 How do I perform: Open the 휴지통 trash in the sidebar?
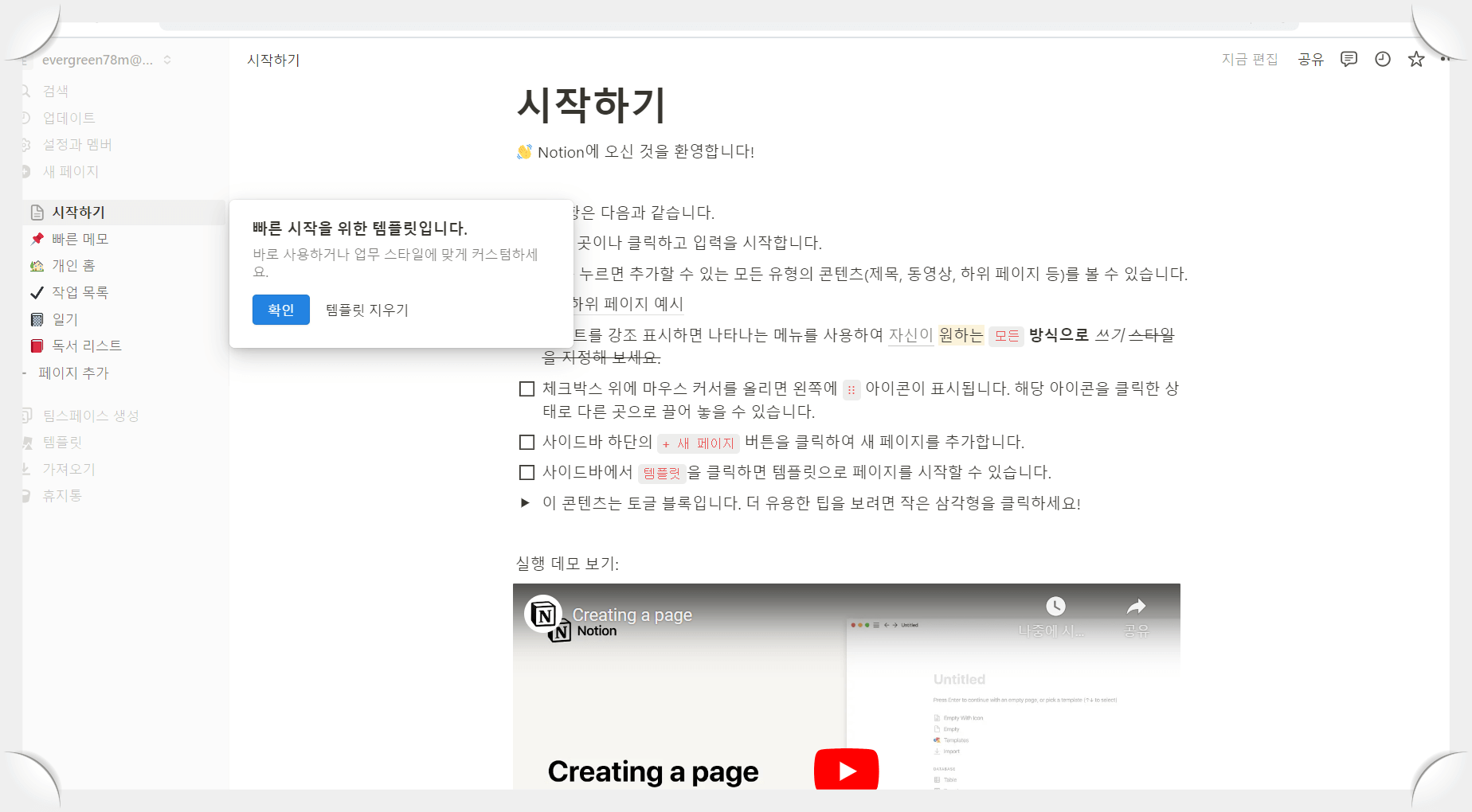pos(61,494)
